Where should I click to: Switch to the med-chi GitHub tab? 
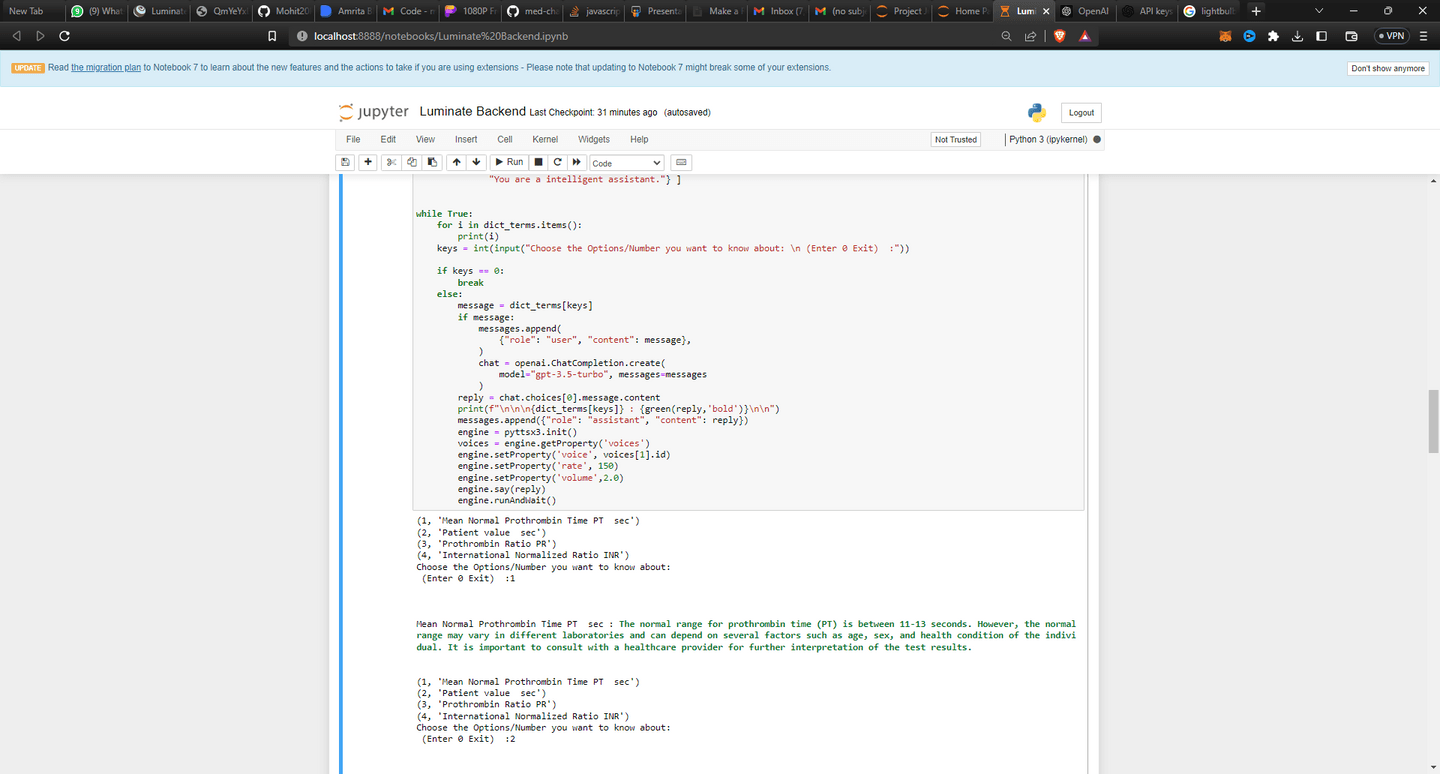click(x=532, y=11)
